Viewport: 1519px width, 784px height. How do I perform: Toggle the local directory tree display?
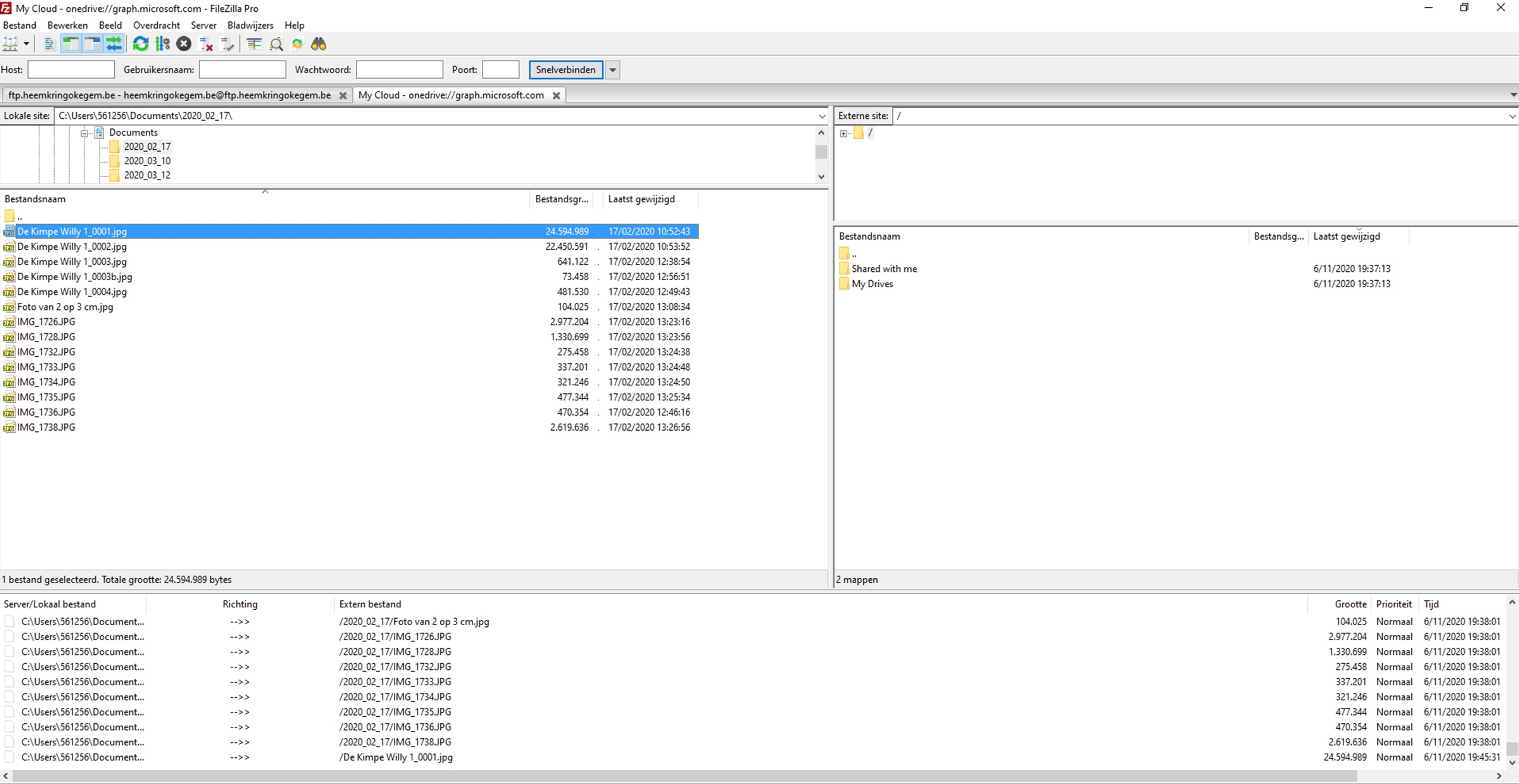pos(71,44)
